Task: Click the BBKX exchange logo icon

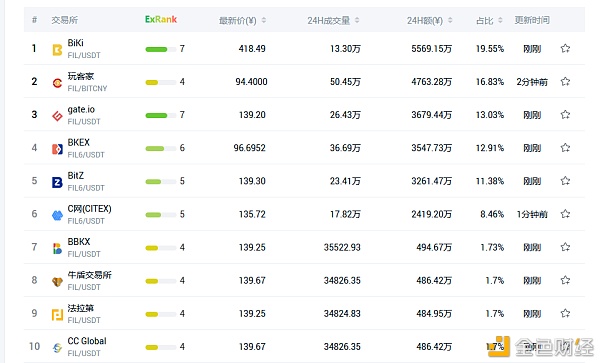Action: pos(57,248)
